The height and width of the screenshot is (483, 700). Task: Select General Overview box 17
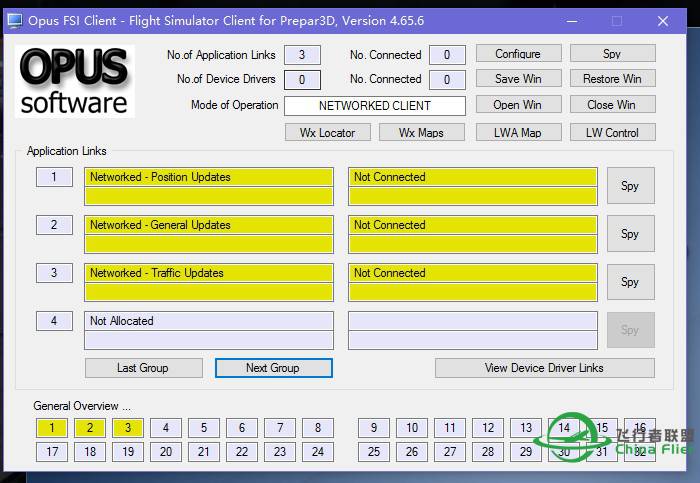(x=52, y=452)
